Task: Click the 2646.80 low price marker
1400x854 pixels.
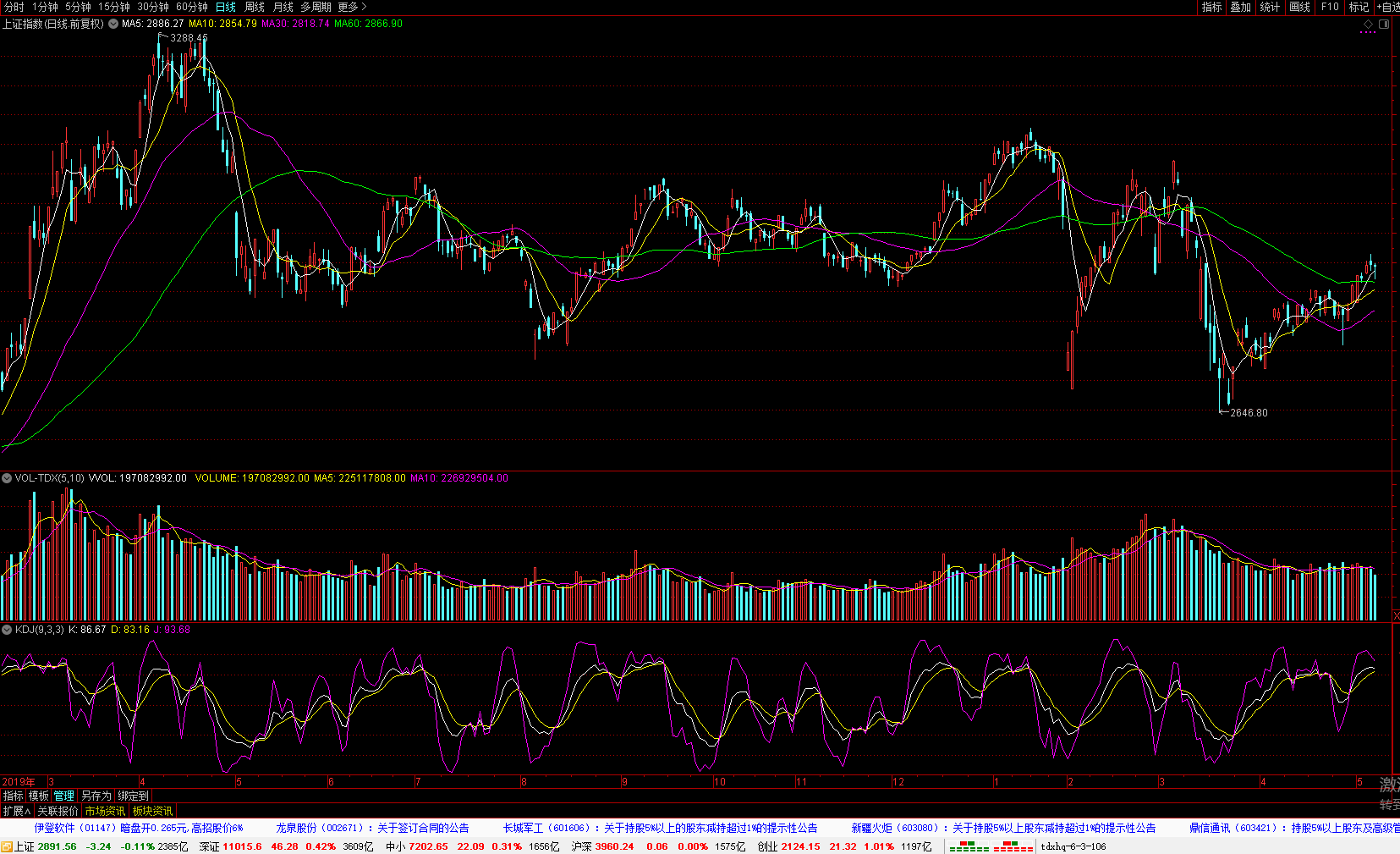Action: pyautogui.click(x=1249, y=413)
